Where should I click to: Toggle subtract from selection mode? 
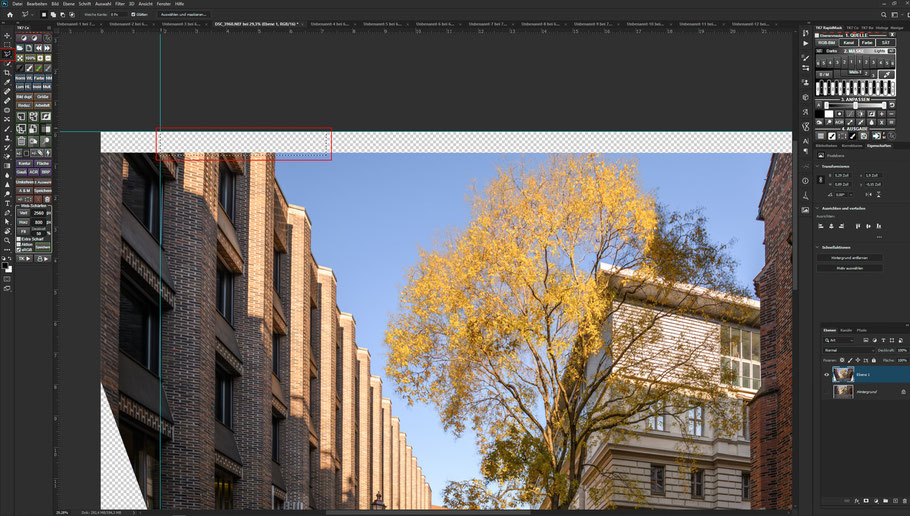point(62,15)
